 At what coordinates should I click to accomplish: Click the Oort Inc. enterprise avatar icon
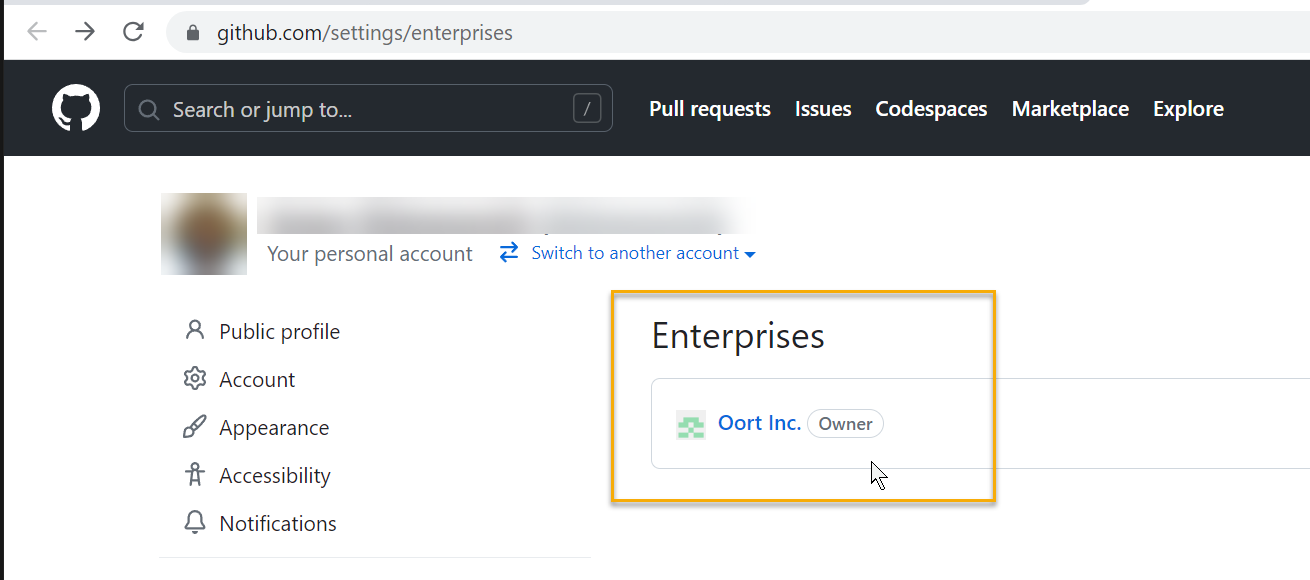[x=690, y=424]
